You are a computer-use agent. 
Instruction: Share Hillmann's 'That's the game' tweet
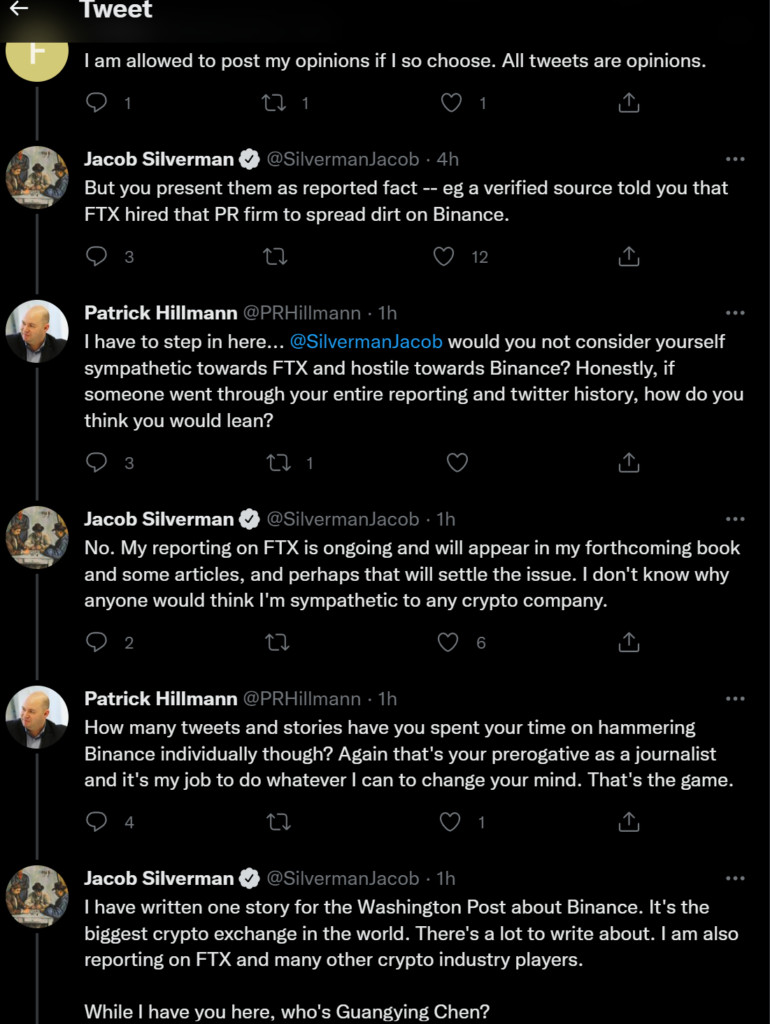coord(628,822)
